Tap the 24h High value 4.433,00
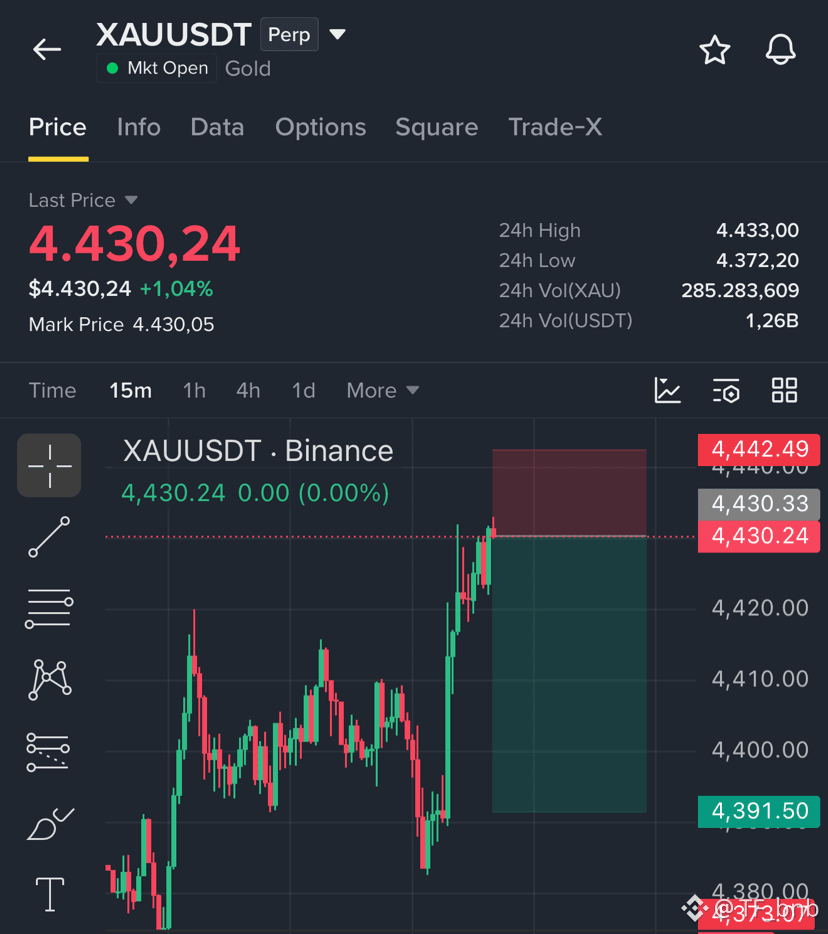This screenshot has height=934, width=828. coord(757,231)
